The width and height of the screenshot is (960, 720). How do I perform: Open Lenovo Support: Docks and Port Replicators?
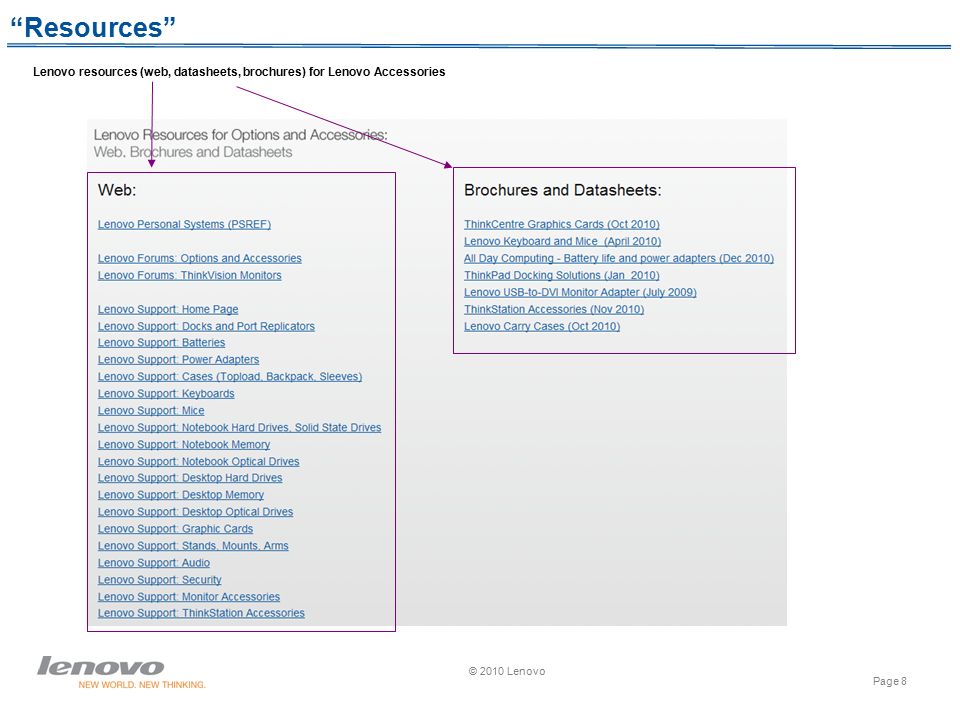[x=206, y=326]
